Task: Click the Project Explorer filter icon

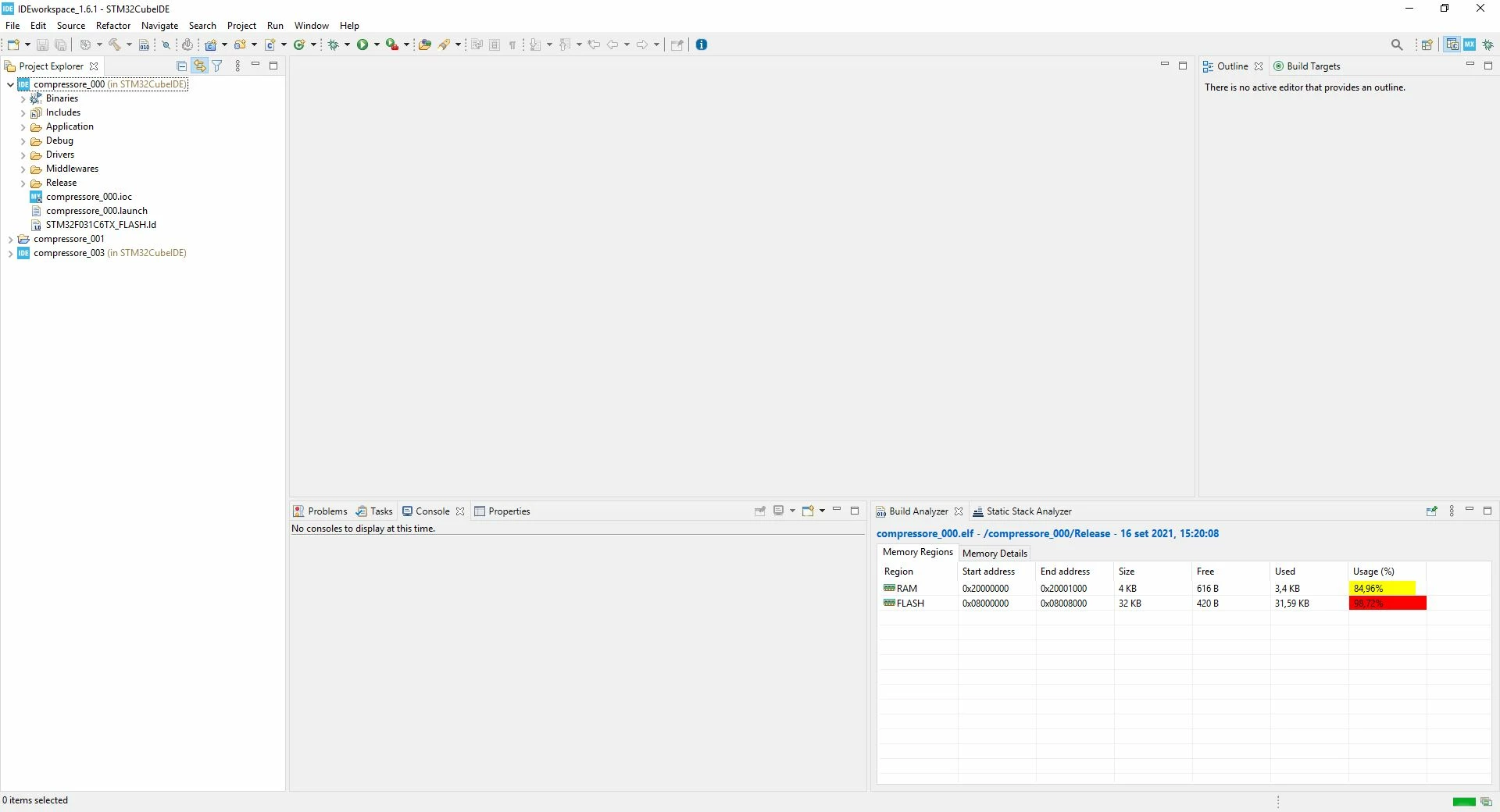Action: [x=218, y=66]
